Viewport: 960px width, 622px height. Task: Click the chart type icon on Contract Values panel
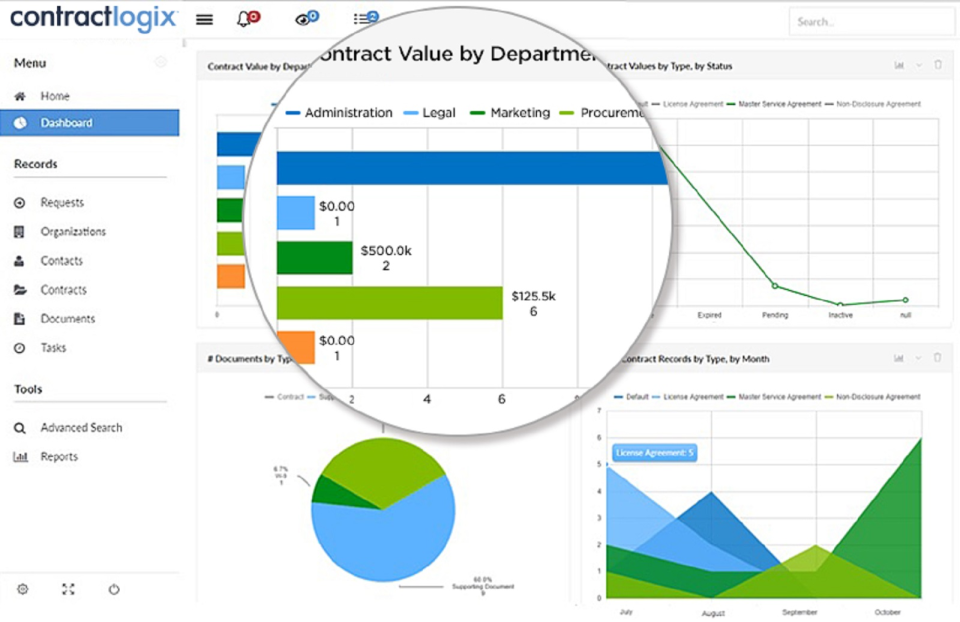898,65
